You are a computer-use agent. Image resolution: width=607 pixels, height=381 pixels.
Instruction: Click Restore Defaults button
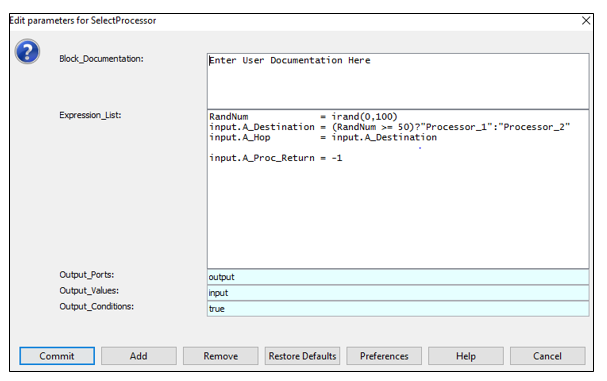302,356
